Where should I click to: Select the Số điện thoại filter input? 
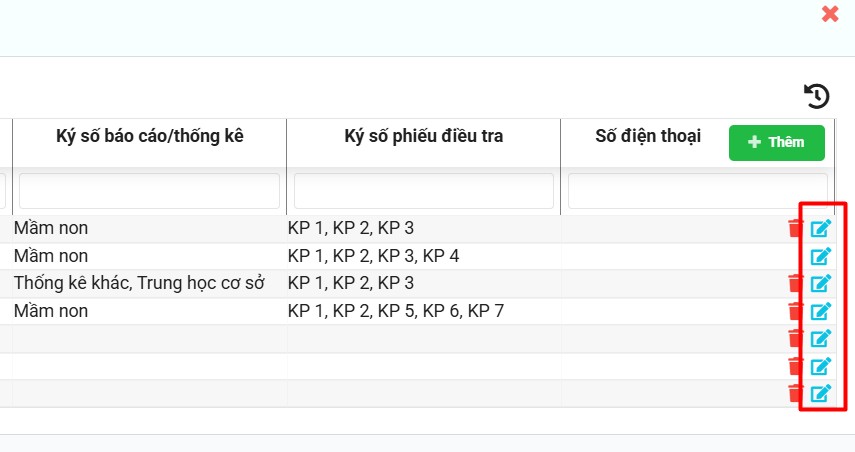click(697, 191)
